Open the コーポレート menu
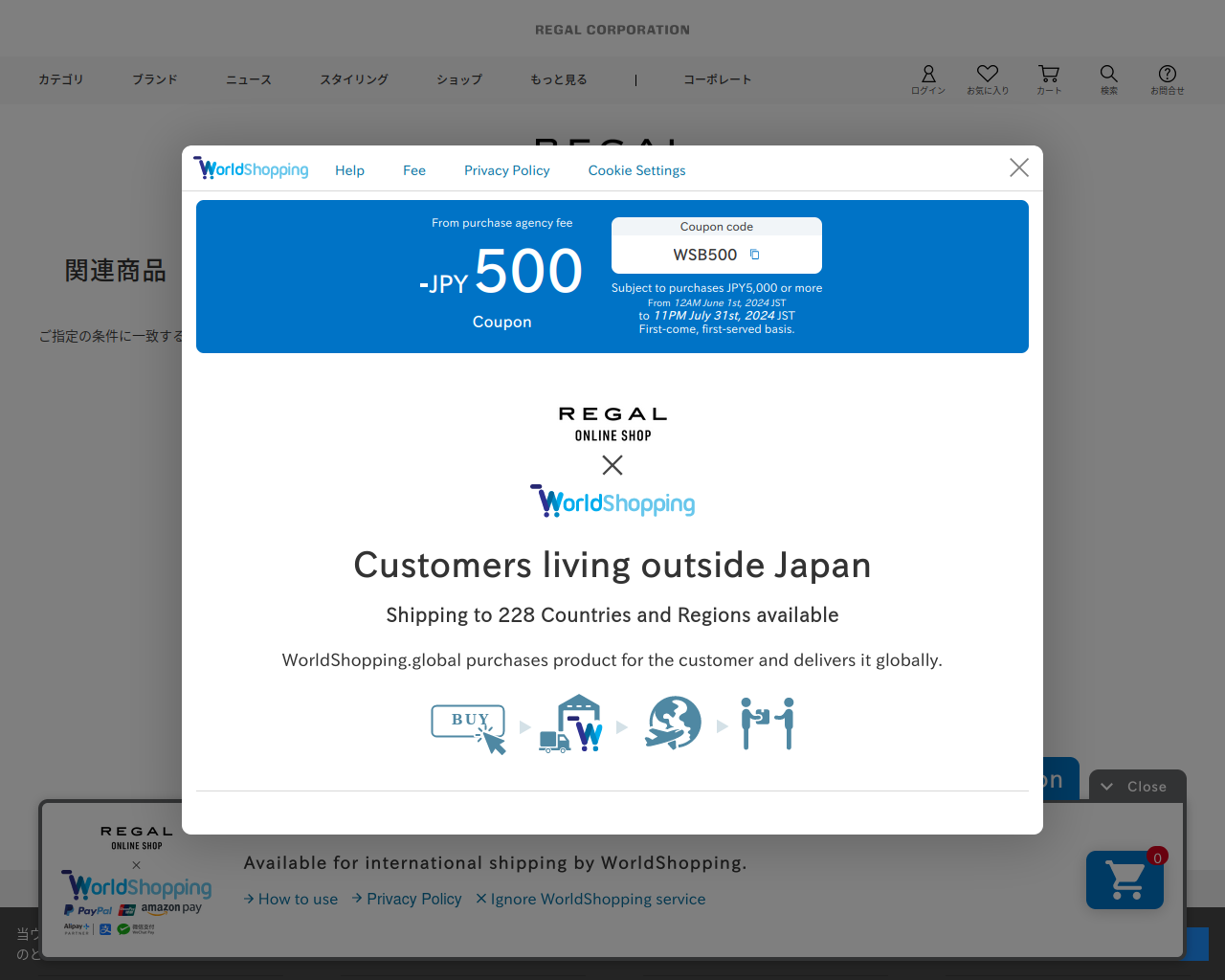This screenshot has height=980, width=1225. pyautogui.click(x=718, y=79)
